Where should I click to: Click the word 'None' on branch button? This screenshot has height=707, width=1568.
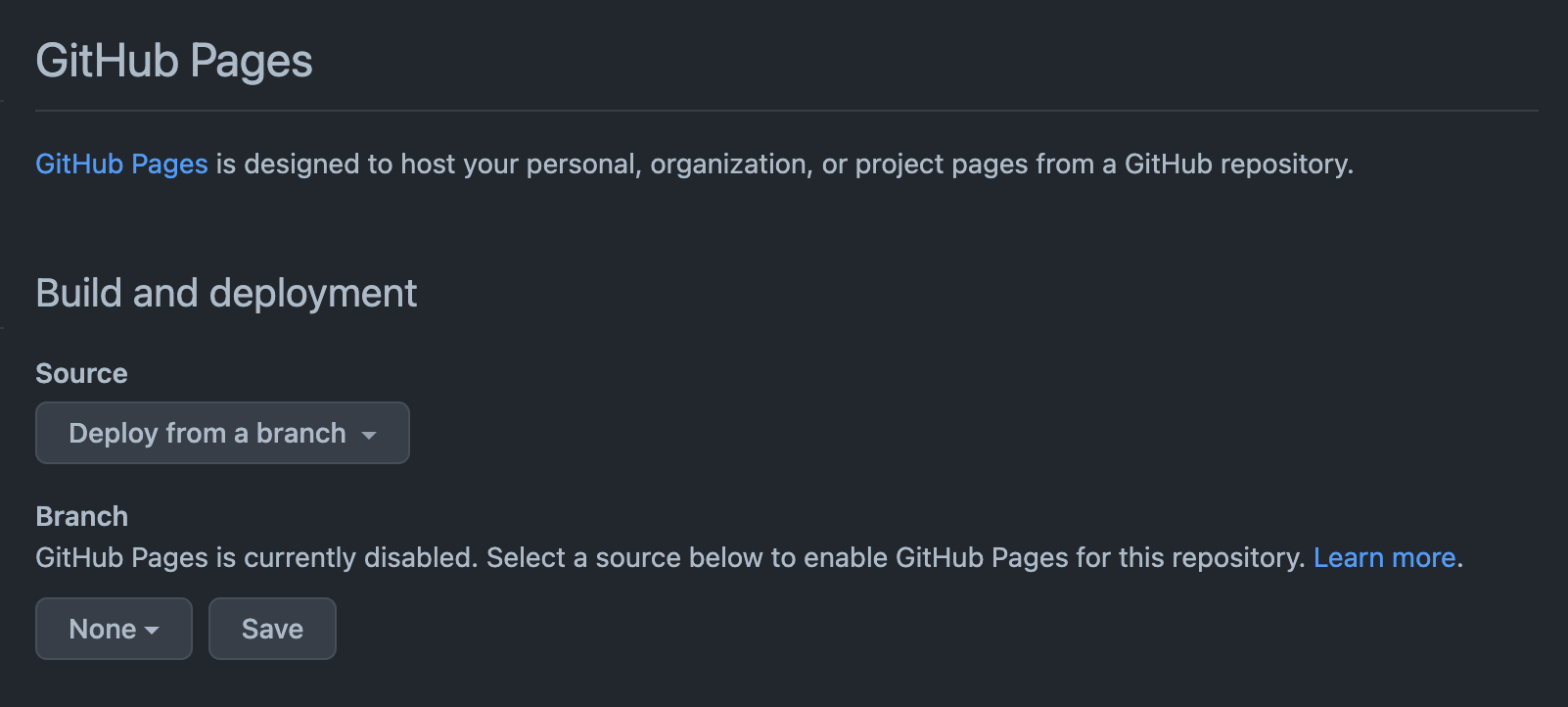click(103, 629)
